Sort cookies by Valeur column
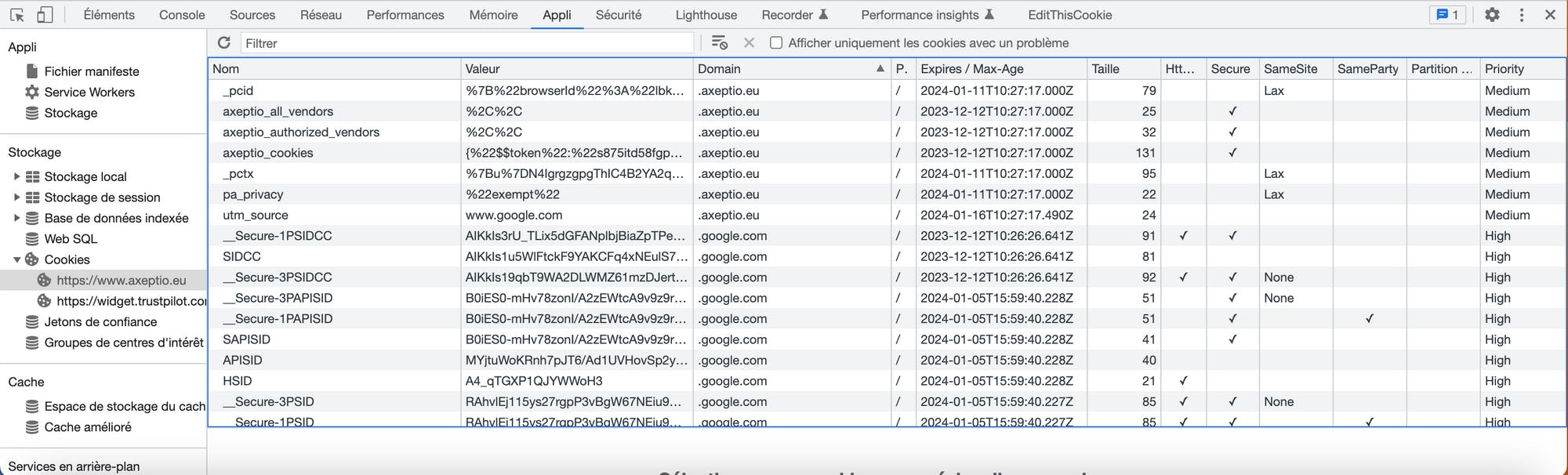The image size is (1568, 475). (577, 69)
